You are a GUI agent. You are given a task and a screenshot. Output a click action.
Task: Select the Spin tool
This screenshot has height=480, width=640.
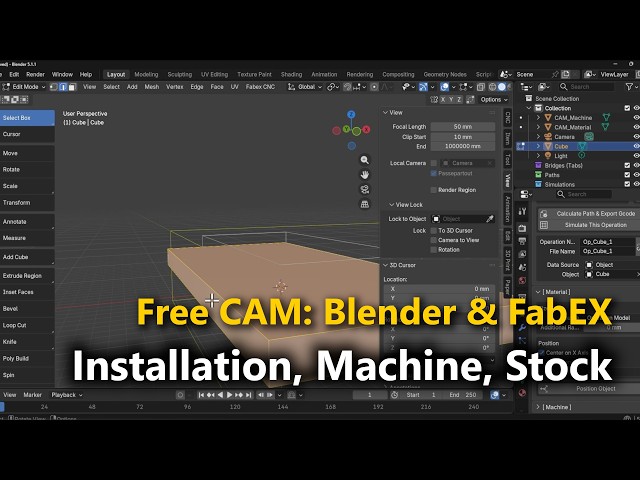click(27, 375)
